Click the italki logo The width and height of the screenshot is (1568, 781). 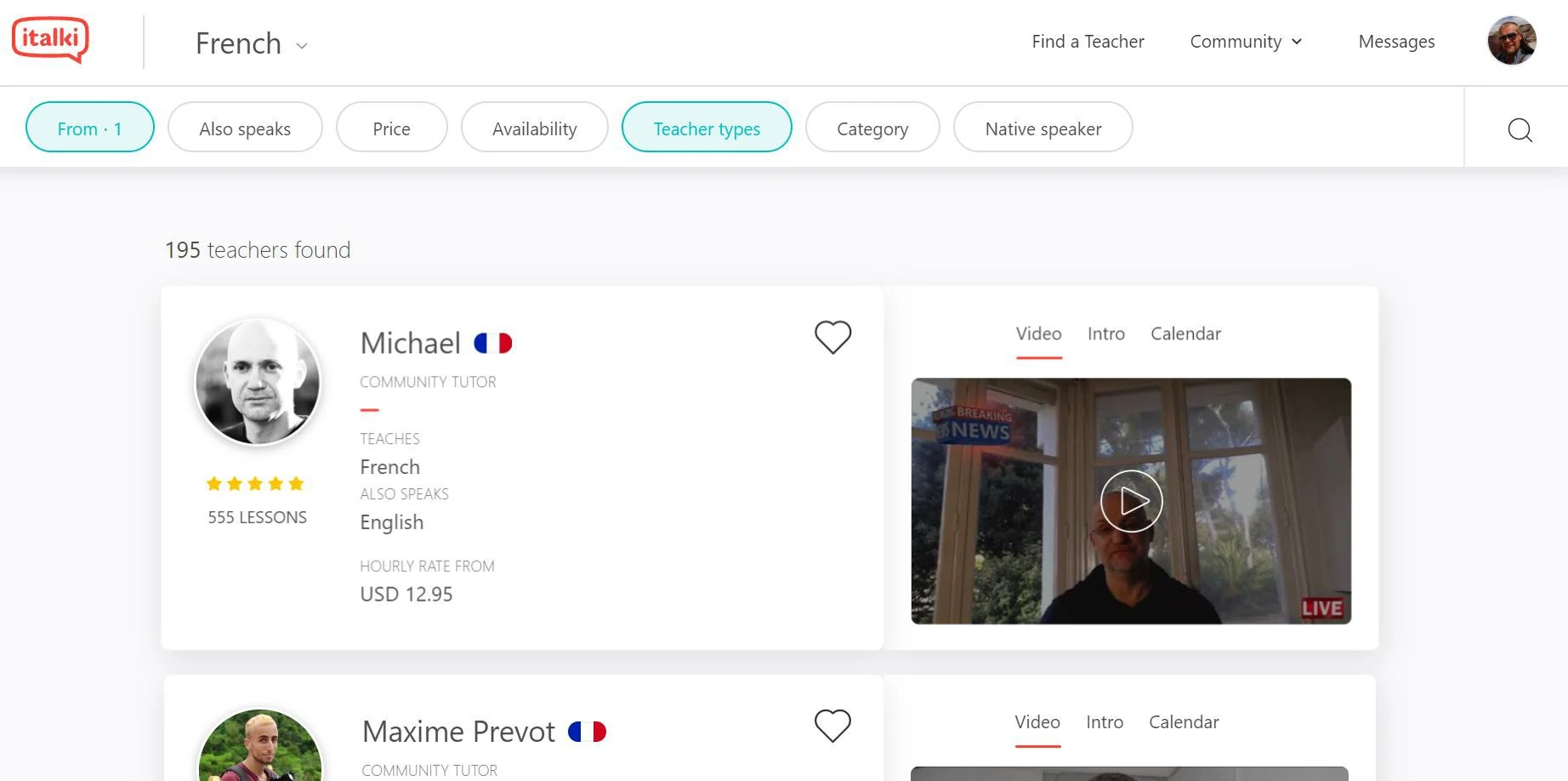[x=50, y=39]
